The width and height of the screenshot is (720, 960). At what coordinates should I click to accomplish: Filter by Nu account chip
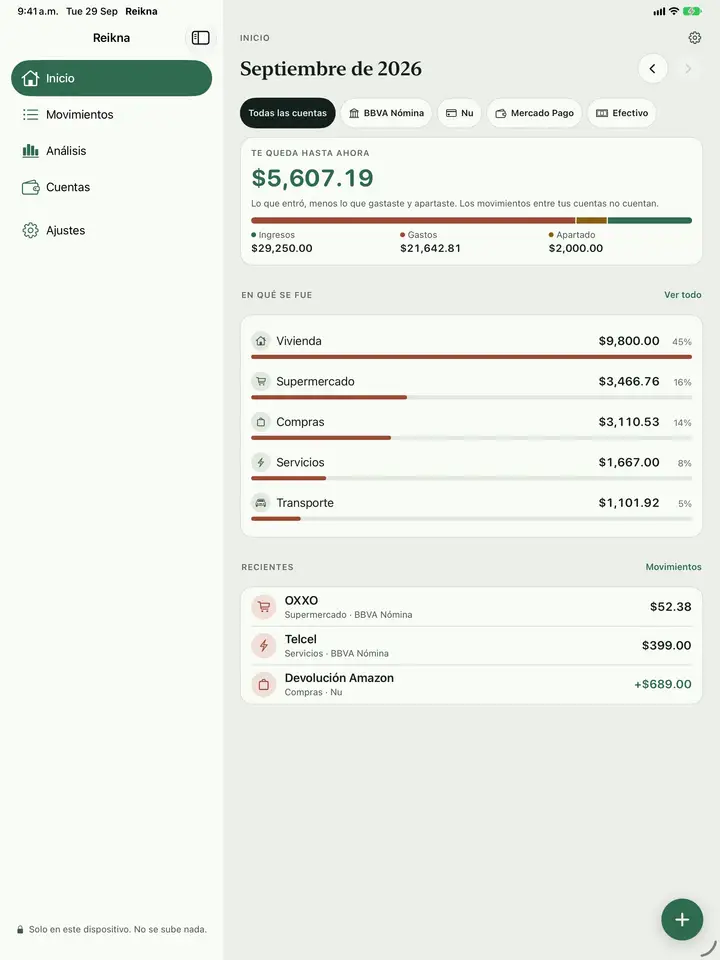(x=459, y=113)
